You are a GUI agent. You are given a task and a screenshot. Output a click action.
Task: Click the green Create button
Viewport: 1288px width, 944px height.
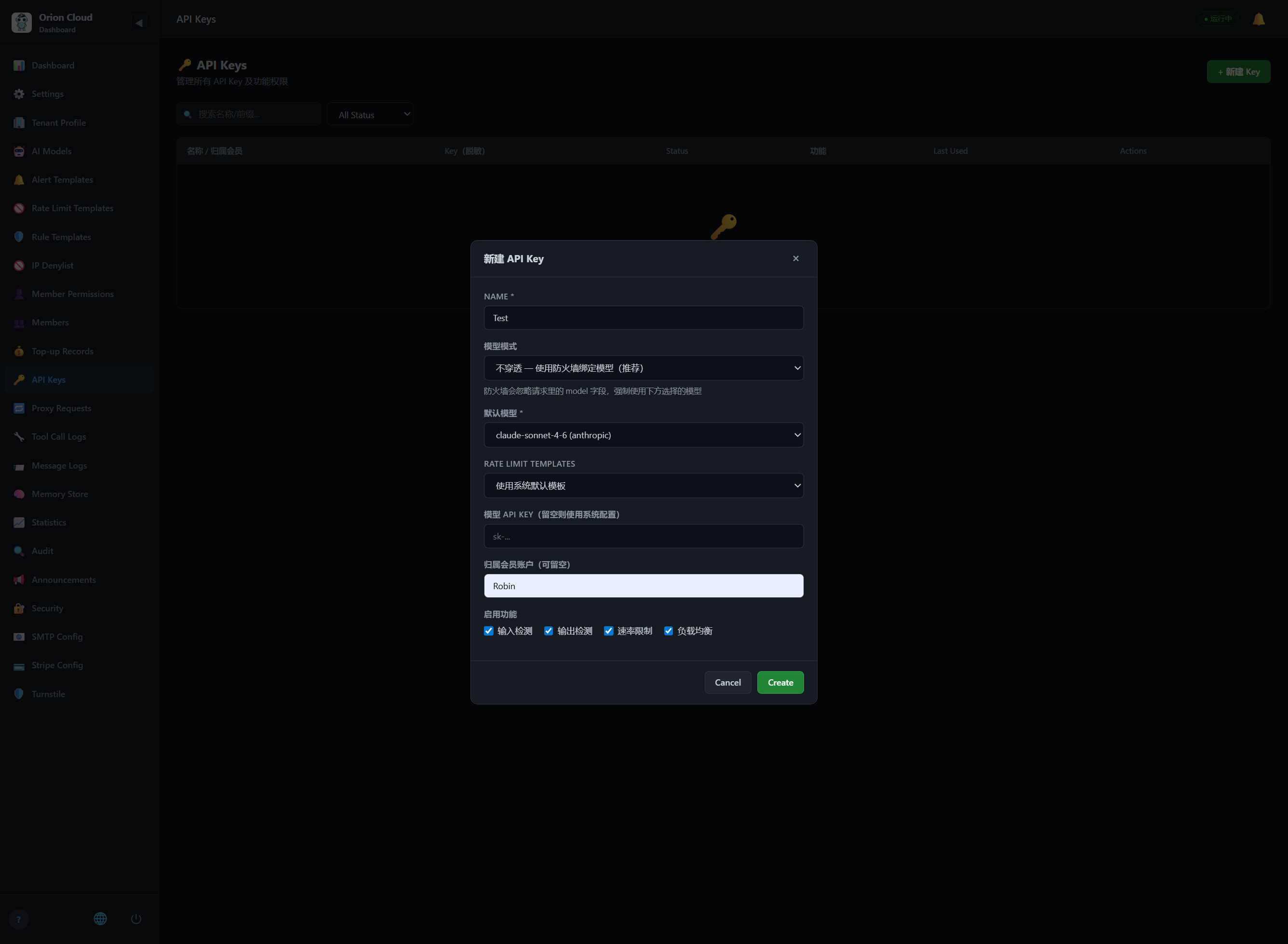[x=780, y=682]
